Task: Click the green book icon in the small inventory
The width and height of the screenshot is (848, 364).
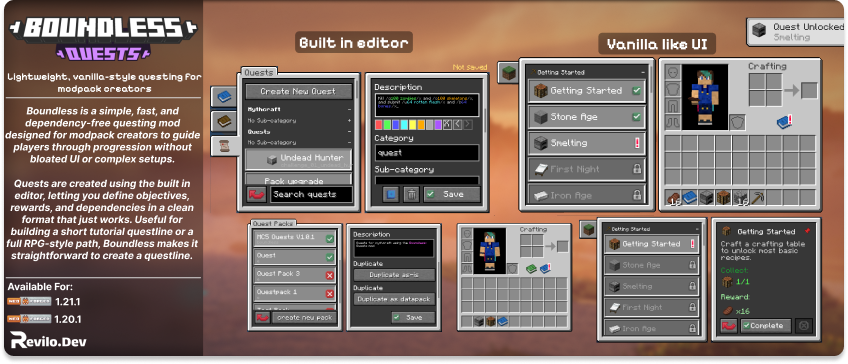Action: click(532, 268)
